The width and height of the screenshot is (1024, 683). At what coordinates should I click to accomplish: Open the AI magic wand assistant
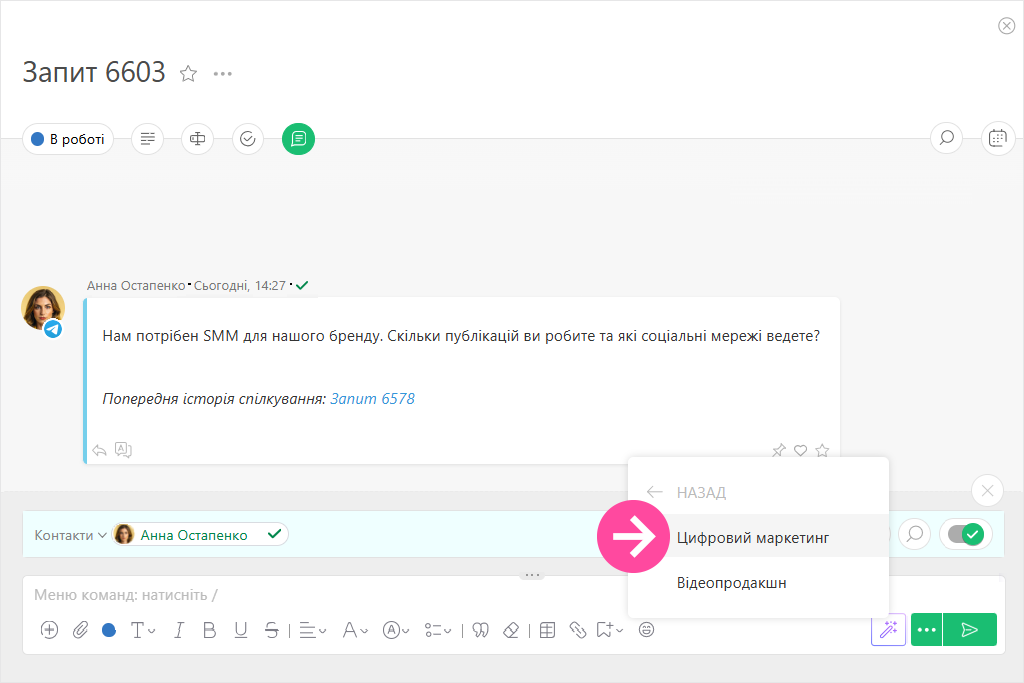(888, 630)
